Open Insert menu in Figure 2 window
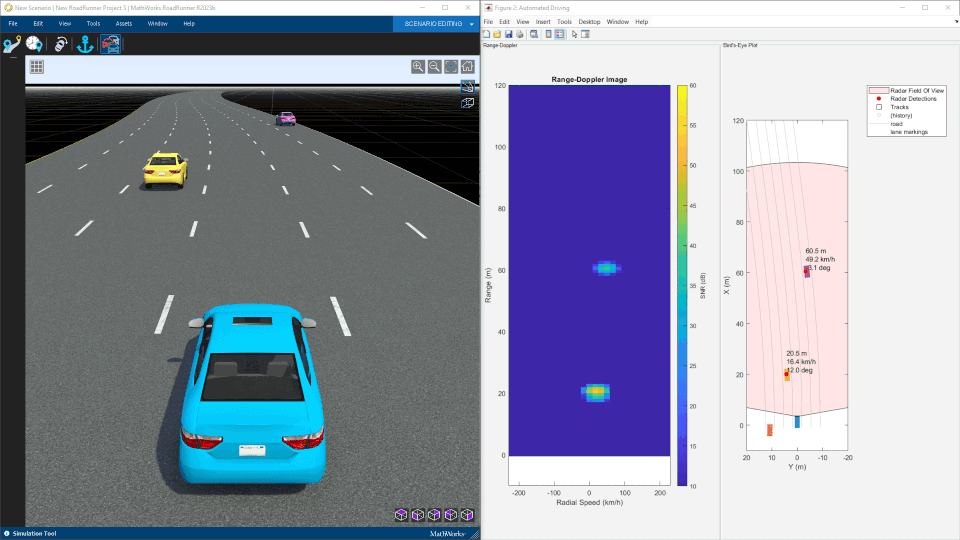The image size is (960, 540). pos(543,22)
